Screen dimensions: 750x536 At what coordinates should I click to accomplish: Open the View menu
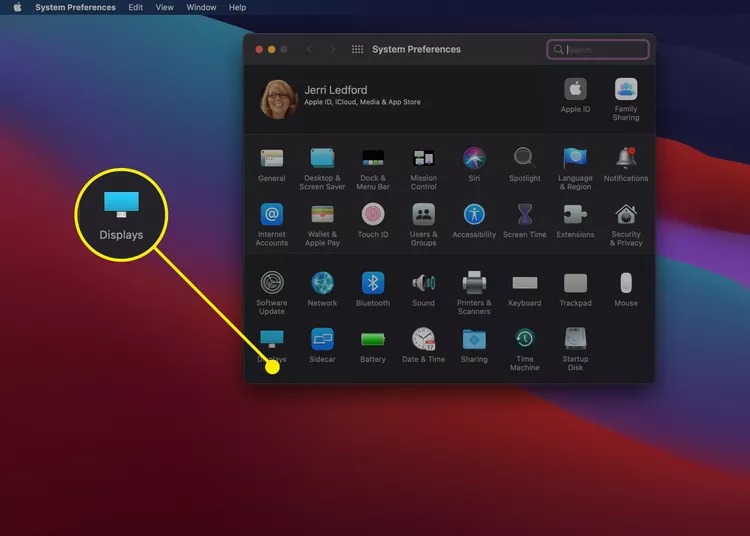tap(165, 7)
